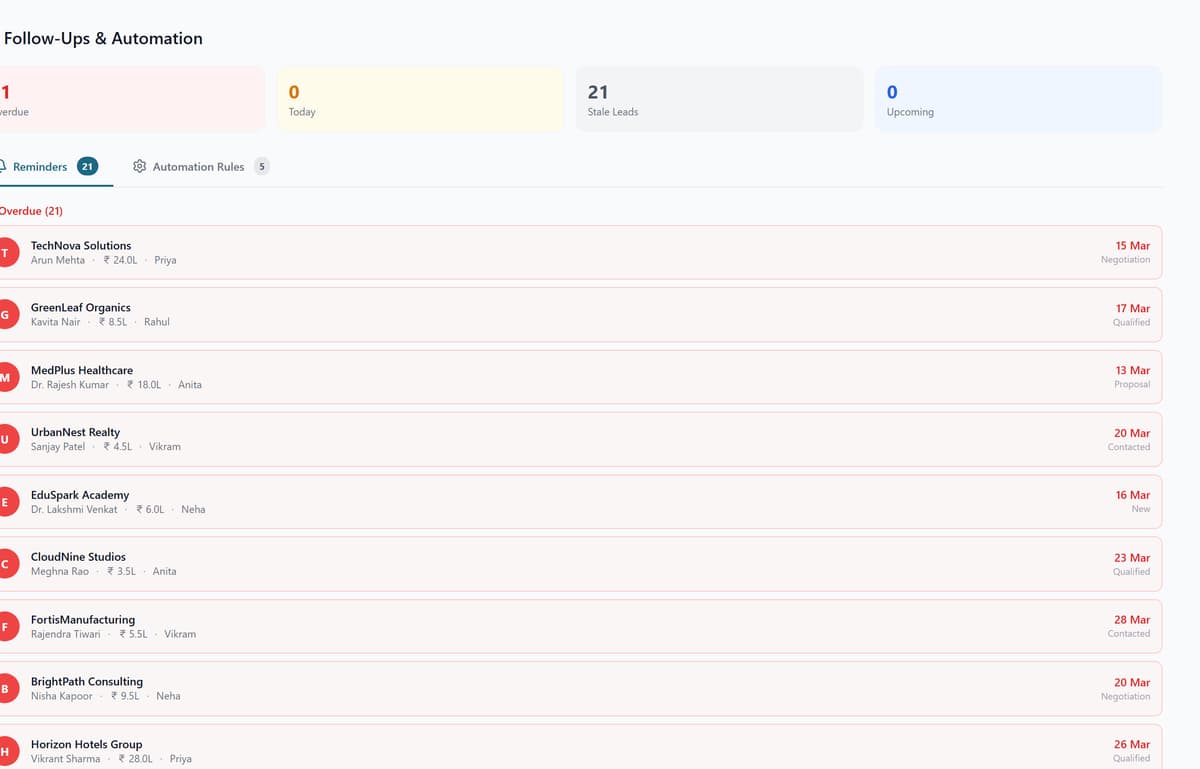
Task: Open the GreenLeaf Organics lead name
Action: [x=81, y=307]
